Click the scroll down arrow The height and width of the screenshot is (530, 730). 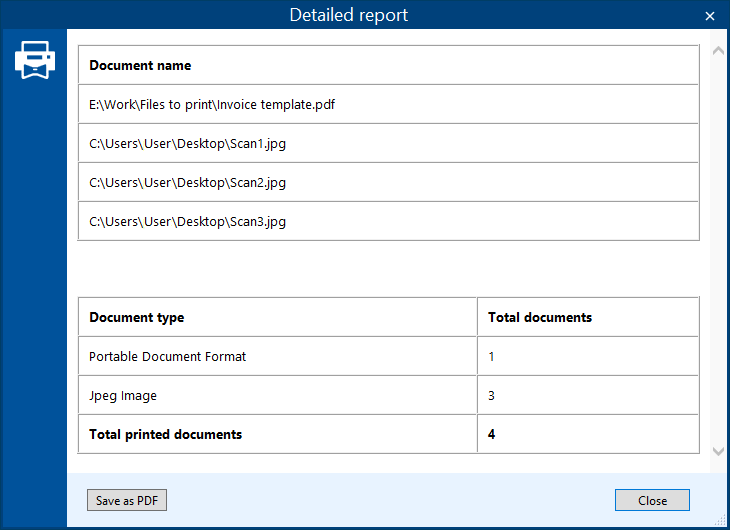[717, 452]
